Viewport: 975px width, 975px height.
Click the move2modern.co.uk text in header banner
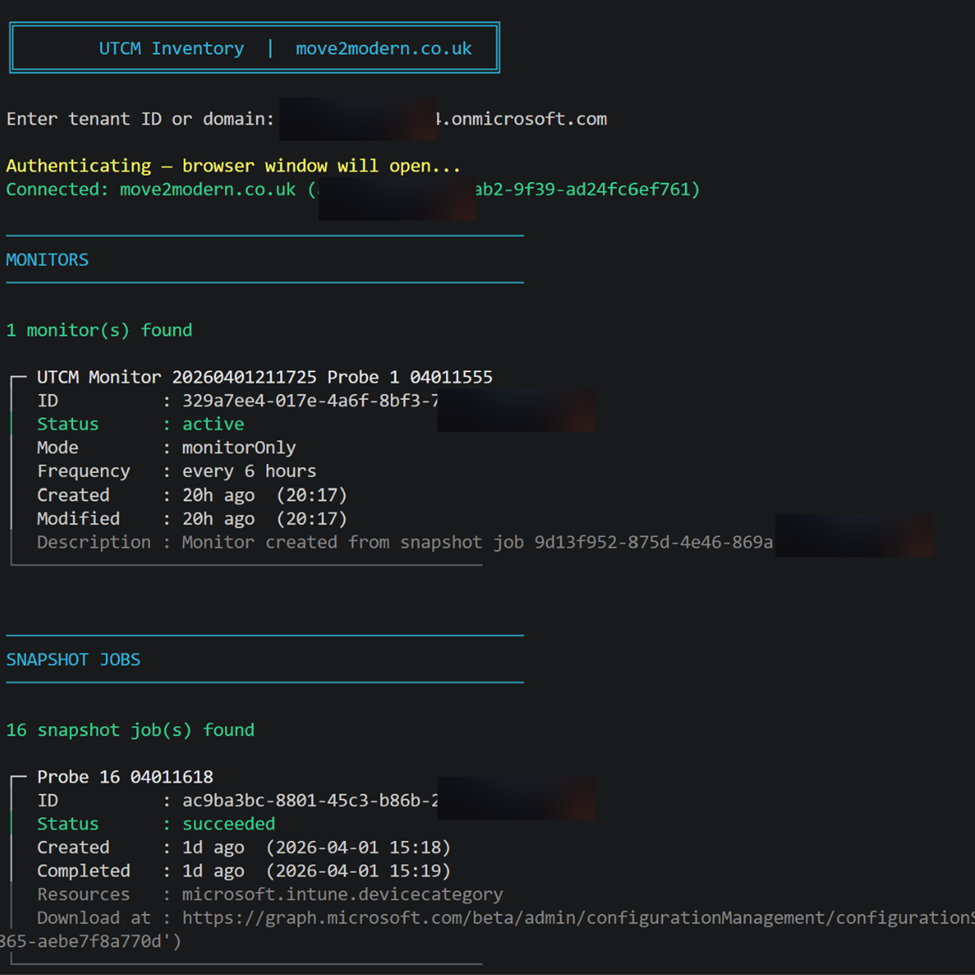click(x=383, y=49)
